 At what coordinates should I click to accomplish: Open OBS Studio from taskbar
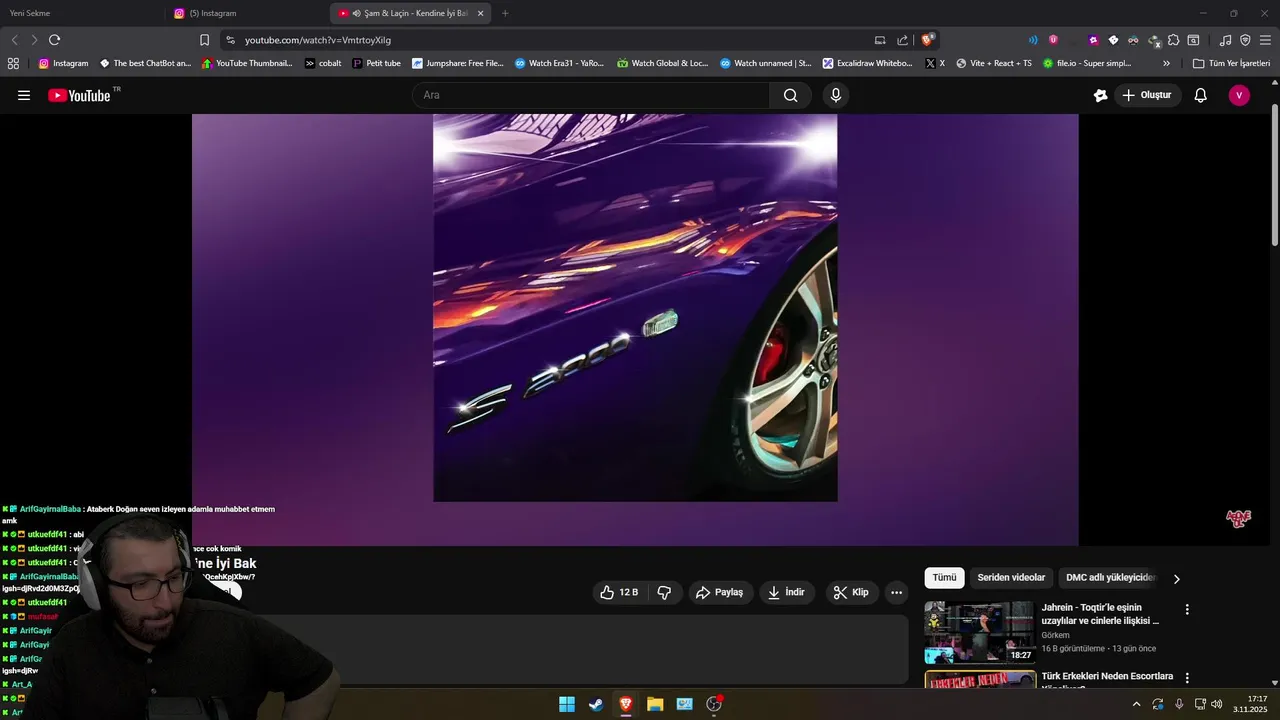[x=714, y=704]
